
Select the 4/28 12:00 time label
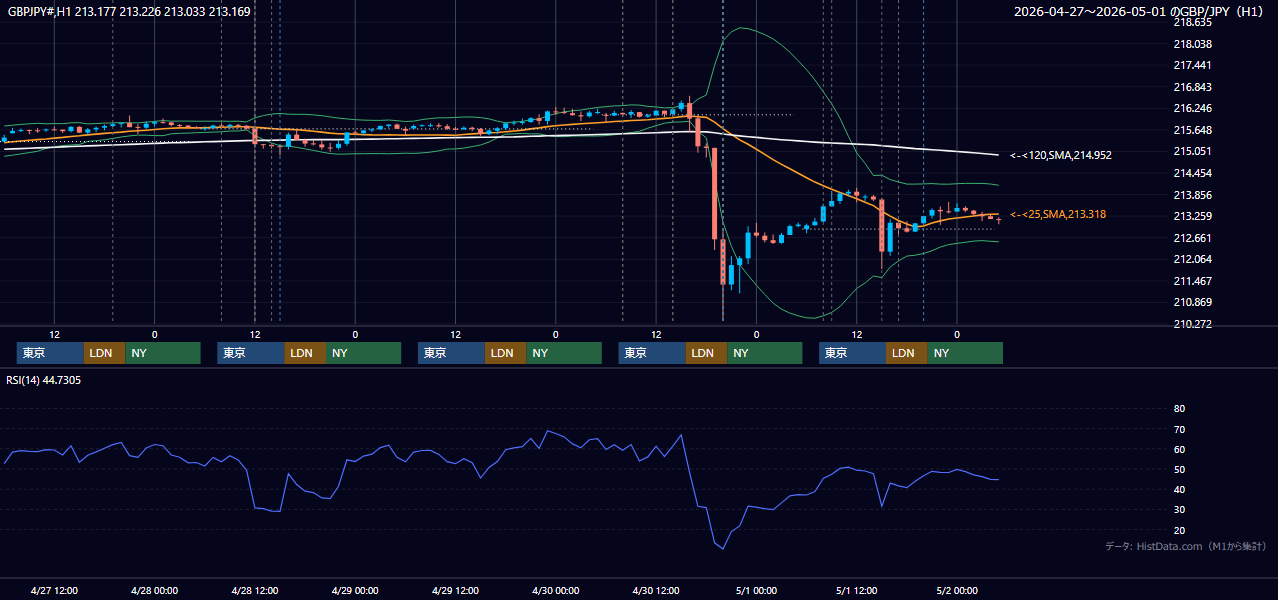(x=255, y=591)
